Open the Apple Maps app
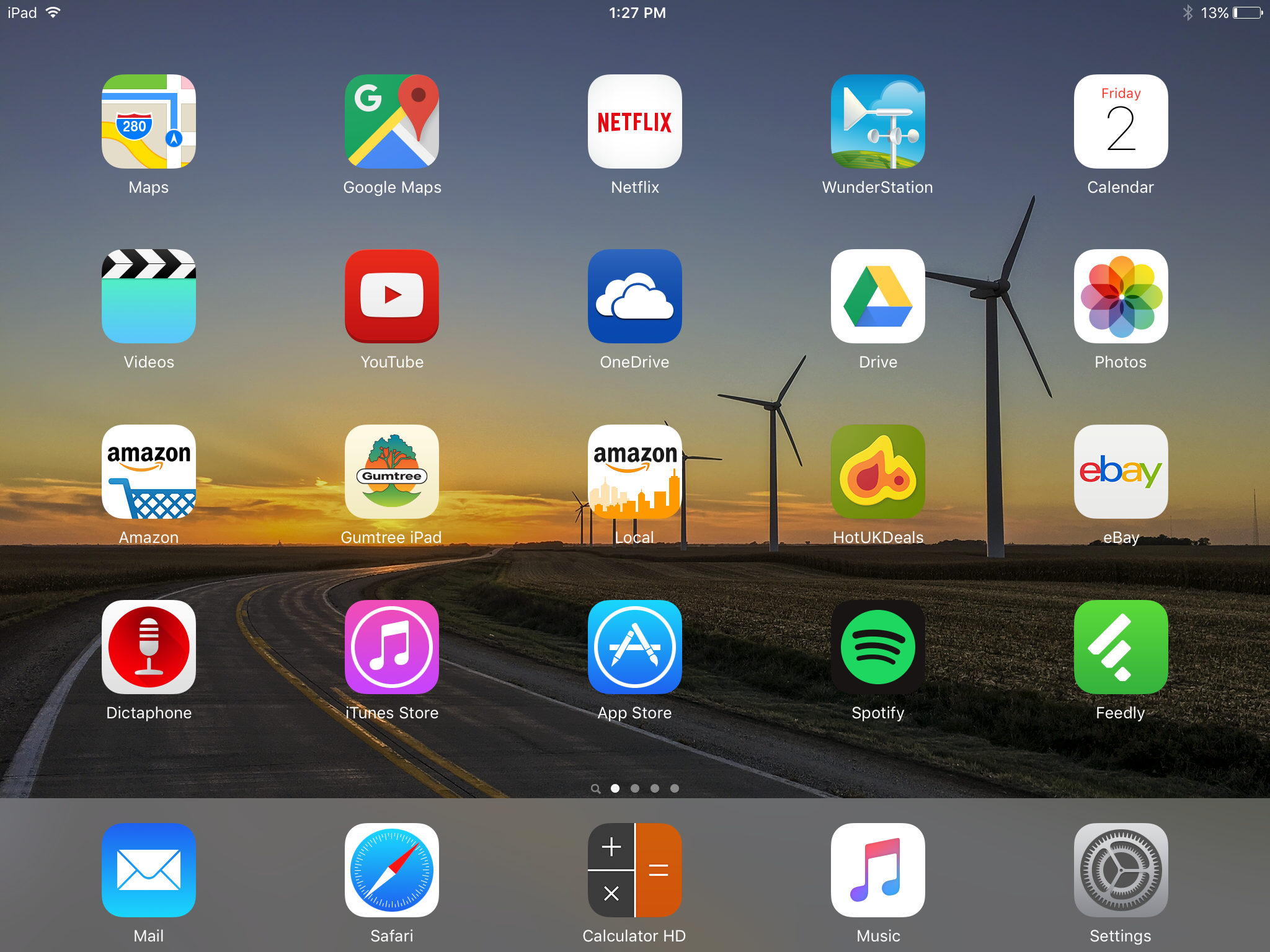Screen dimensions: 1270x952 point(149,121)
